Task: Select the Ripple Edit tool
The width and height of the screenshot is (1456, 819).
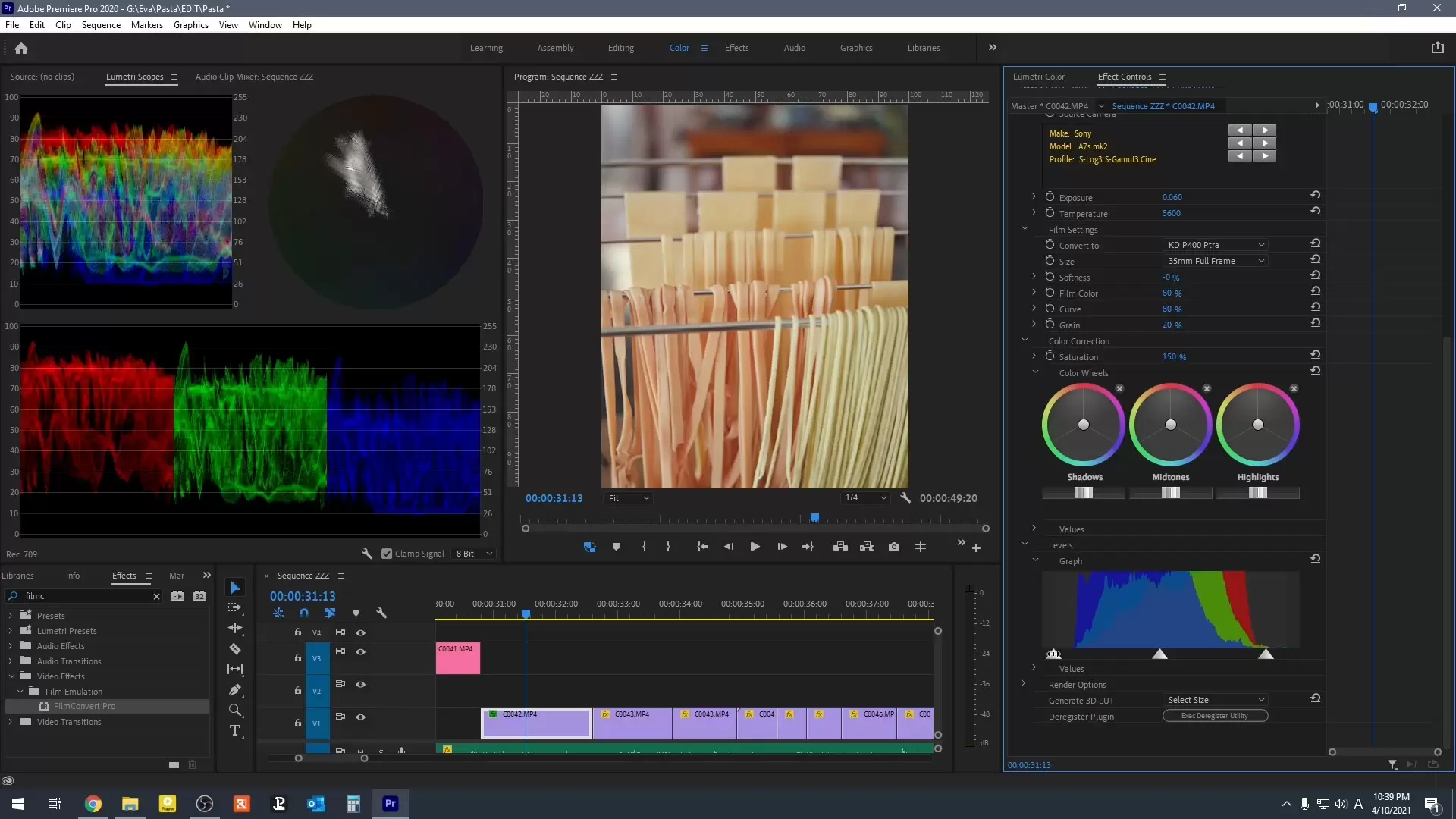Action: point(235,628)
